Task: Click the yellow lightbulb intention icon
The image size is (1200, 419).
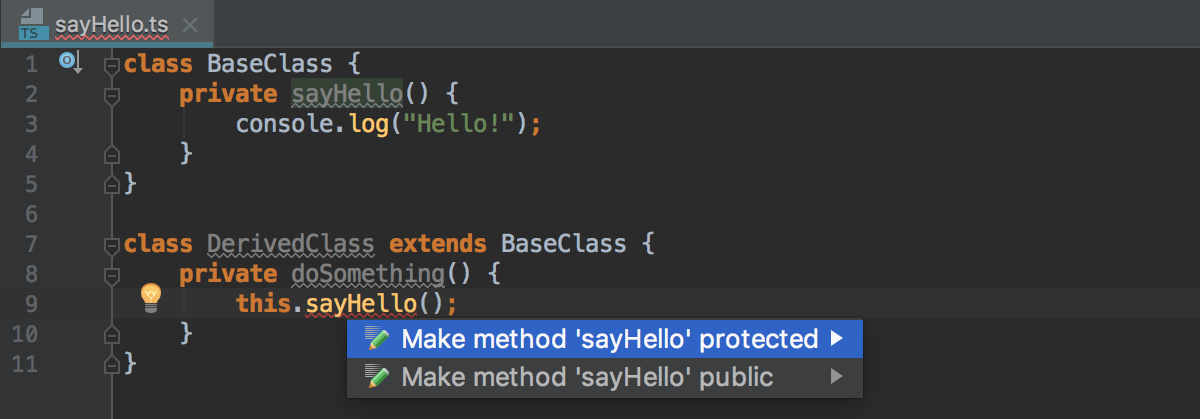Action: pos(150,297)
